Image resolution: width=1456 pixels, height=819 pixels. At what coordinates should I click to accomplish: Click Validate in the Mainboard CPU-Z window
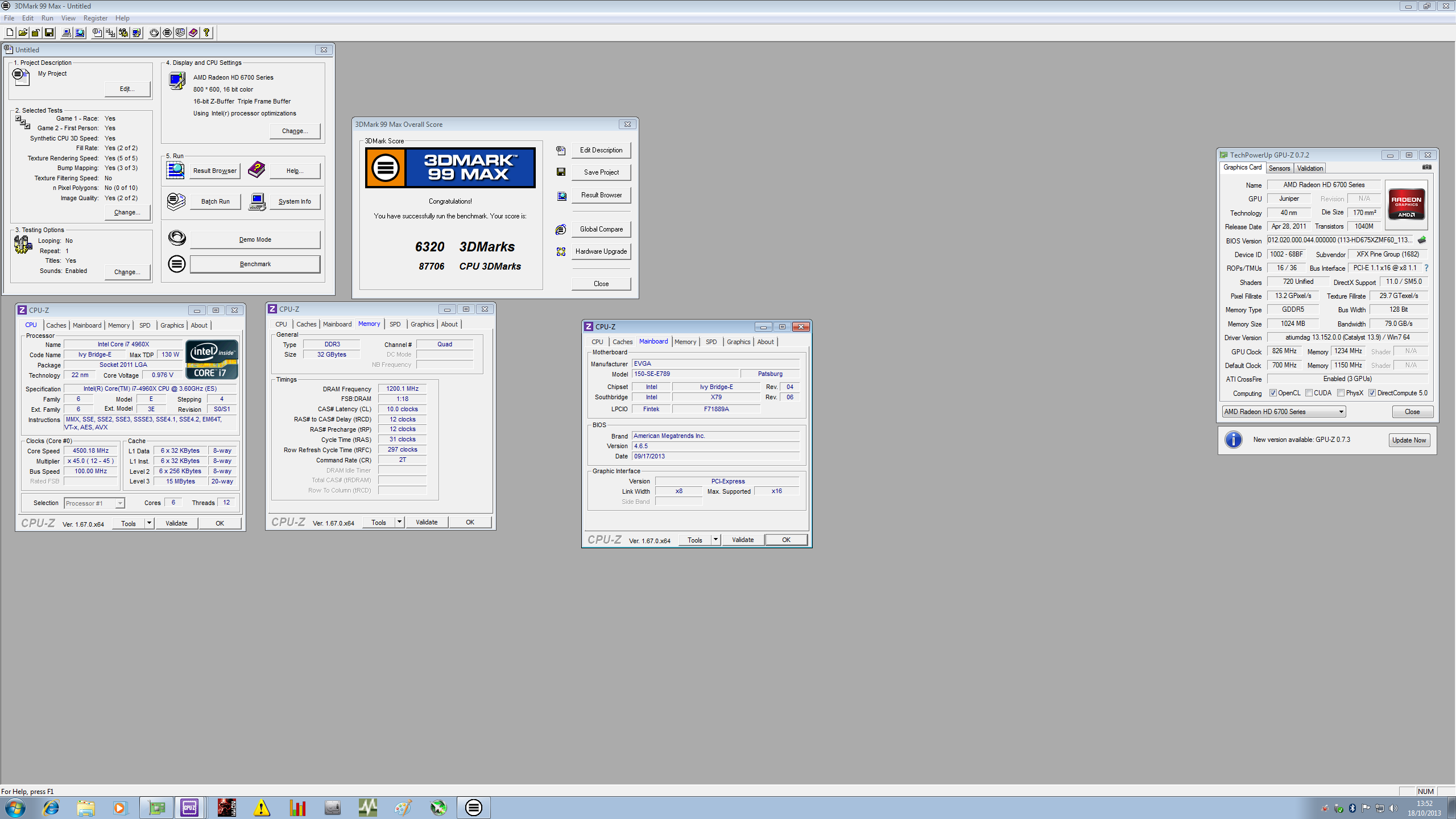743,540
